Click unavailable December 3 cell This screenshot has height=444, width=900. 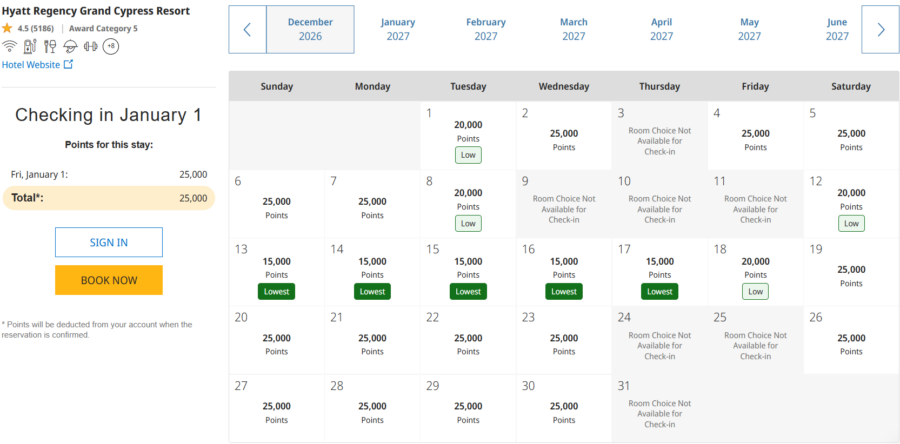pyautogui.click(x=660, y=136)
